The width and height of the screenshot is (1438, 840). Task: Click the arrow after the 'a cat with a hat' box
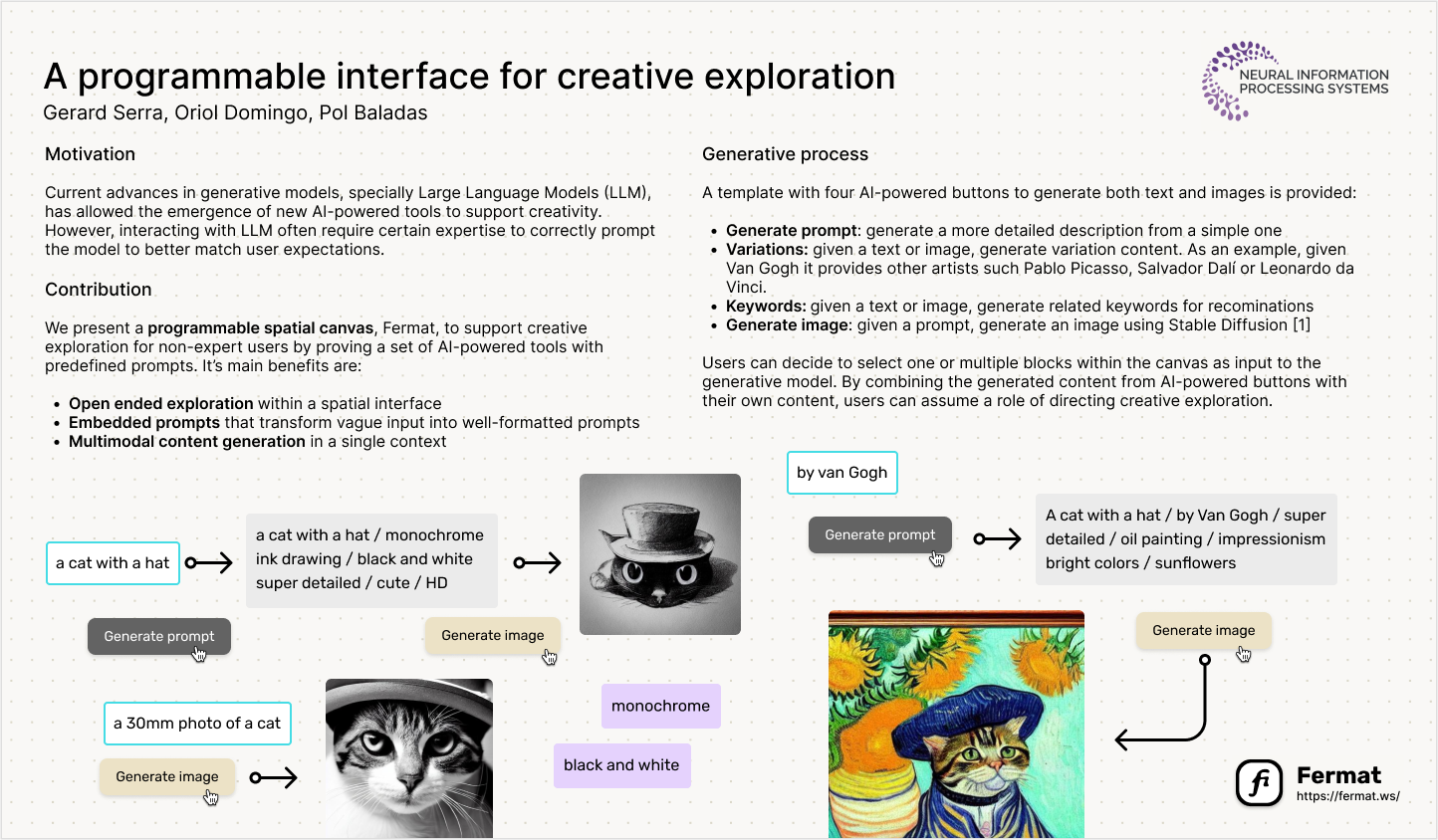click(x=209, y=563)
